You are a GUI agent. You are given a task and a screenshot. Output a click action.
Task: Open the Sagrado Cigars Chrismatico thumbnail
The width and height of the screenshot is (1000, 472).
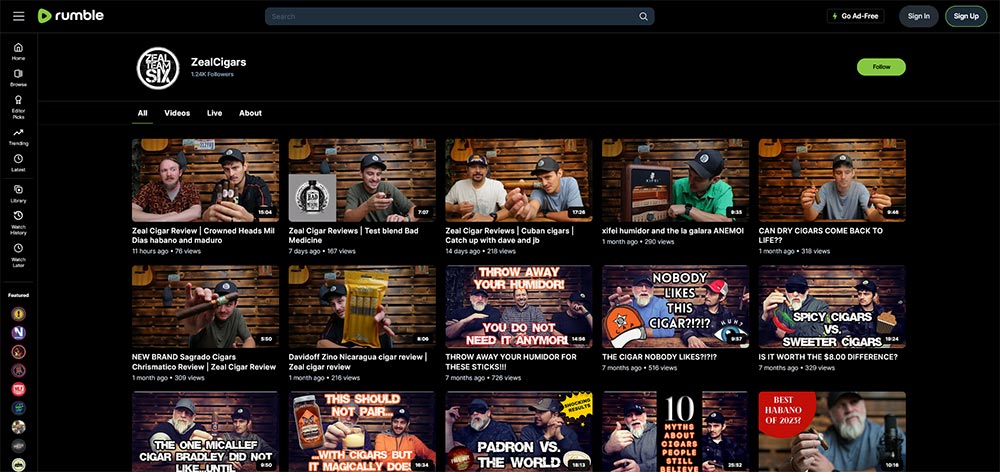tap(205, 307)
